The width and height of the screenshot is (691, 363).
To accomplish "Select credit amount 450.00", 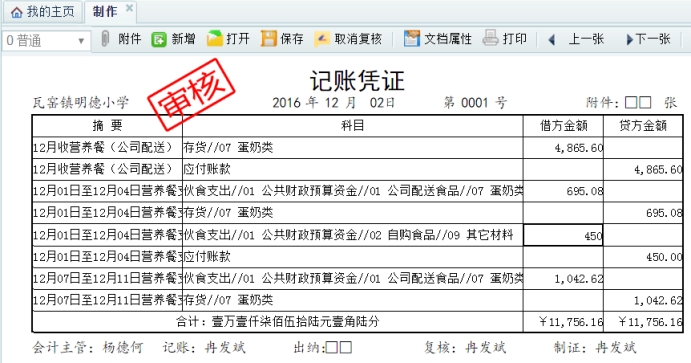I will (643, 257).
